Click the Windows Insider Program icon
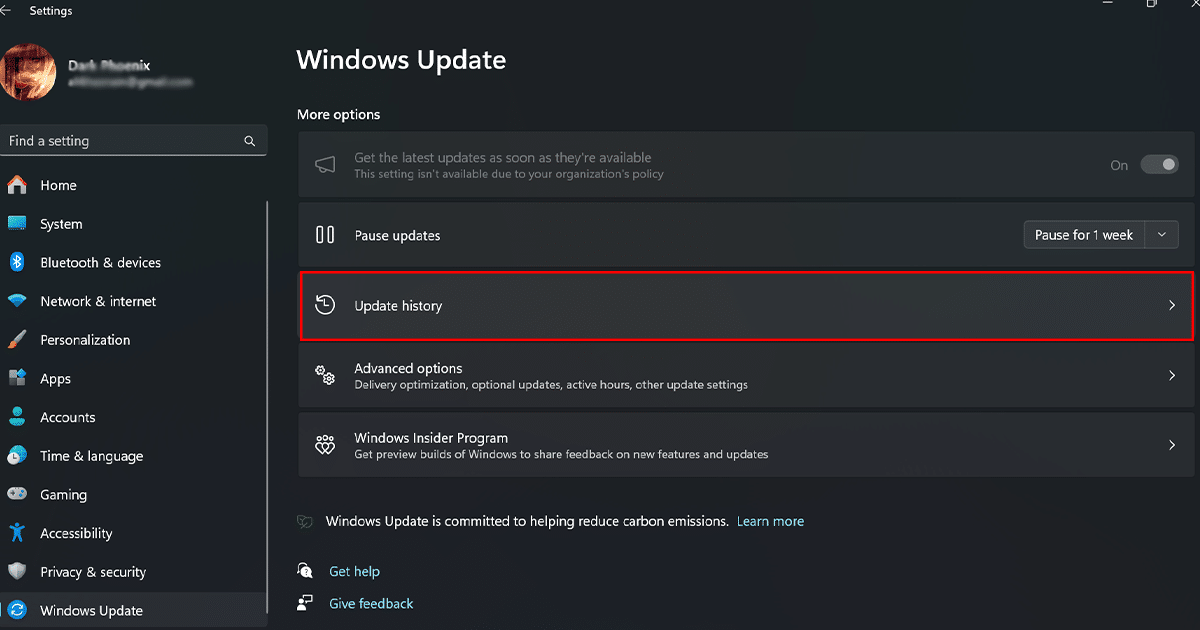The width and height of the screenshot is (1200, 630). coord(325,445)
